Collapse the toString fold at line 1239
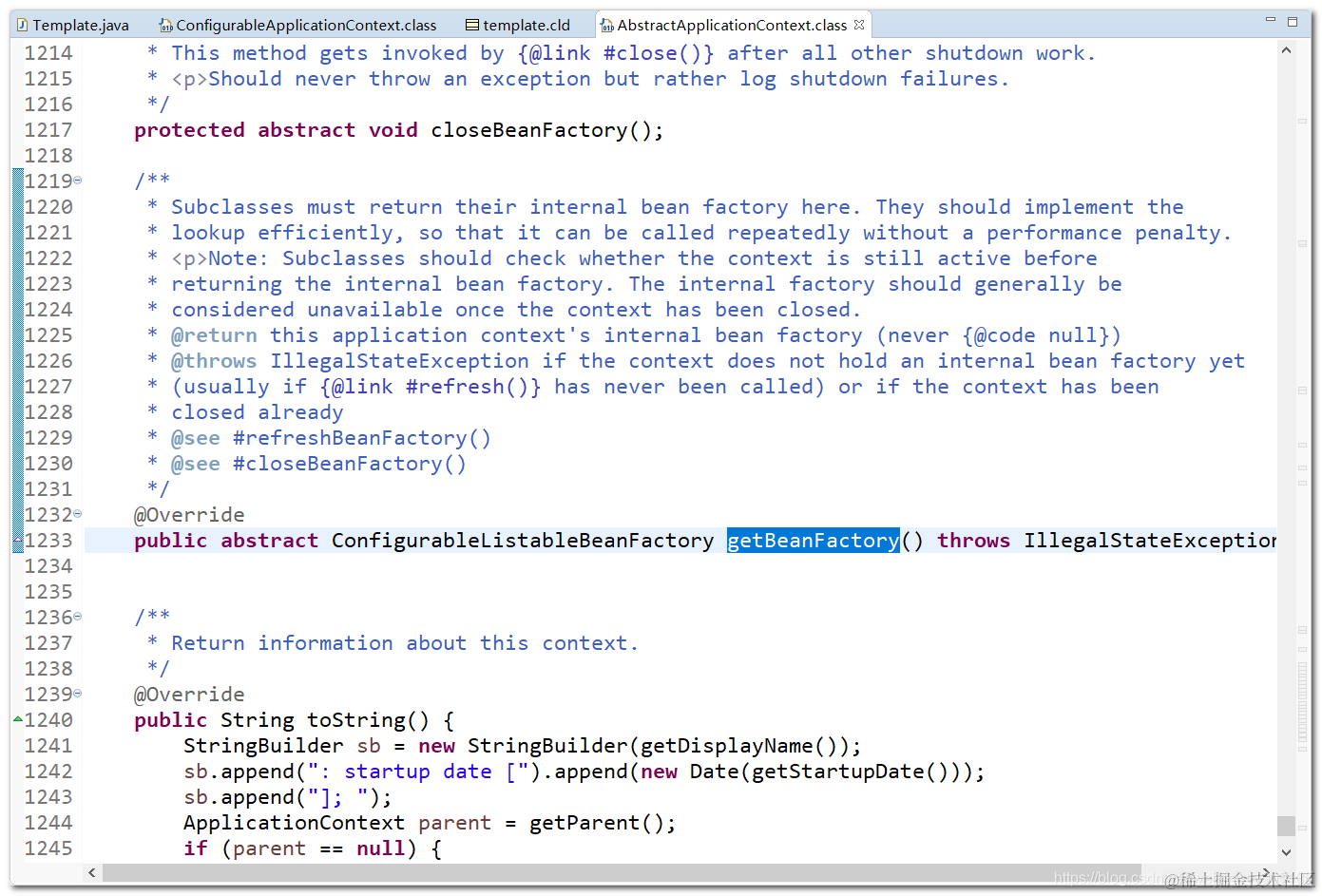 point(78,694)
